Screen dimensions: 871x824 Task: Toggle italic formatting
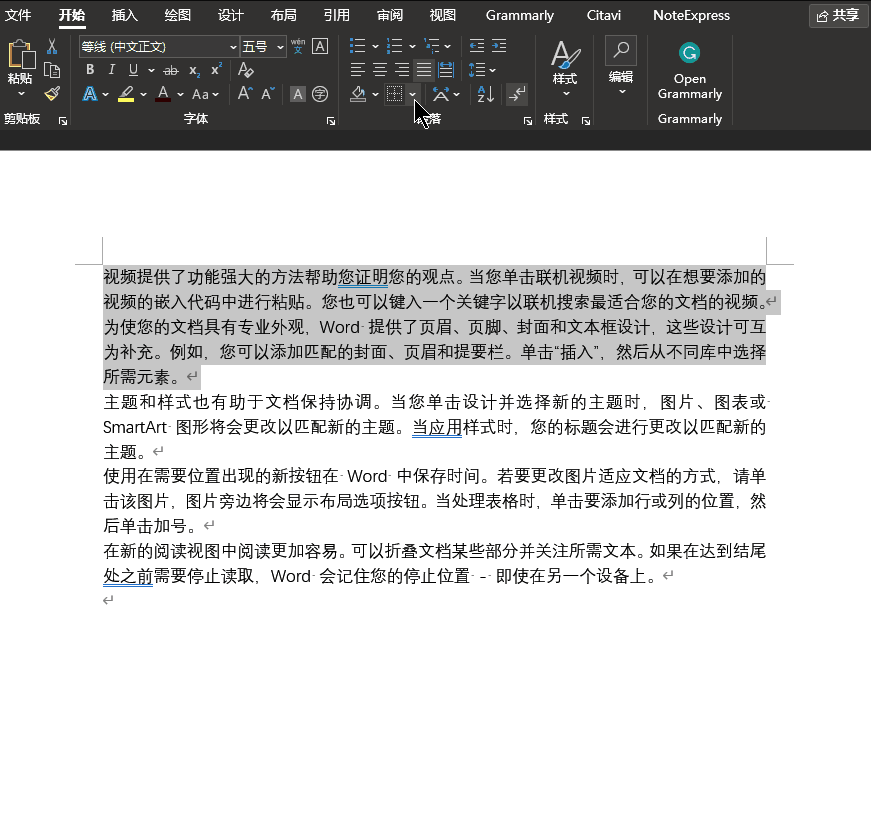click(x=112, y=70)
